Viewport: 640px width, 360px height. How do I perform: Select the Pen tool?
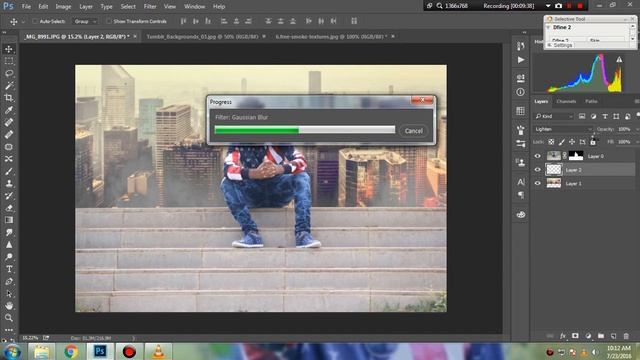pyautogui.click(x=9, y=281)
